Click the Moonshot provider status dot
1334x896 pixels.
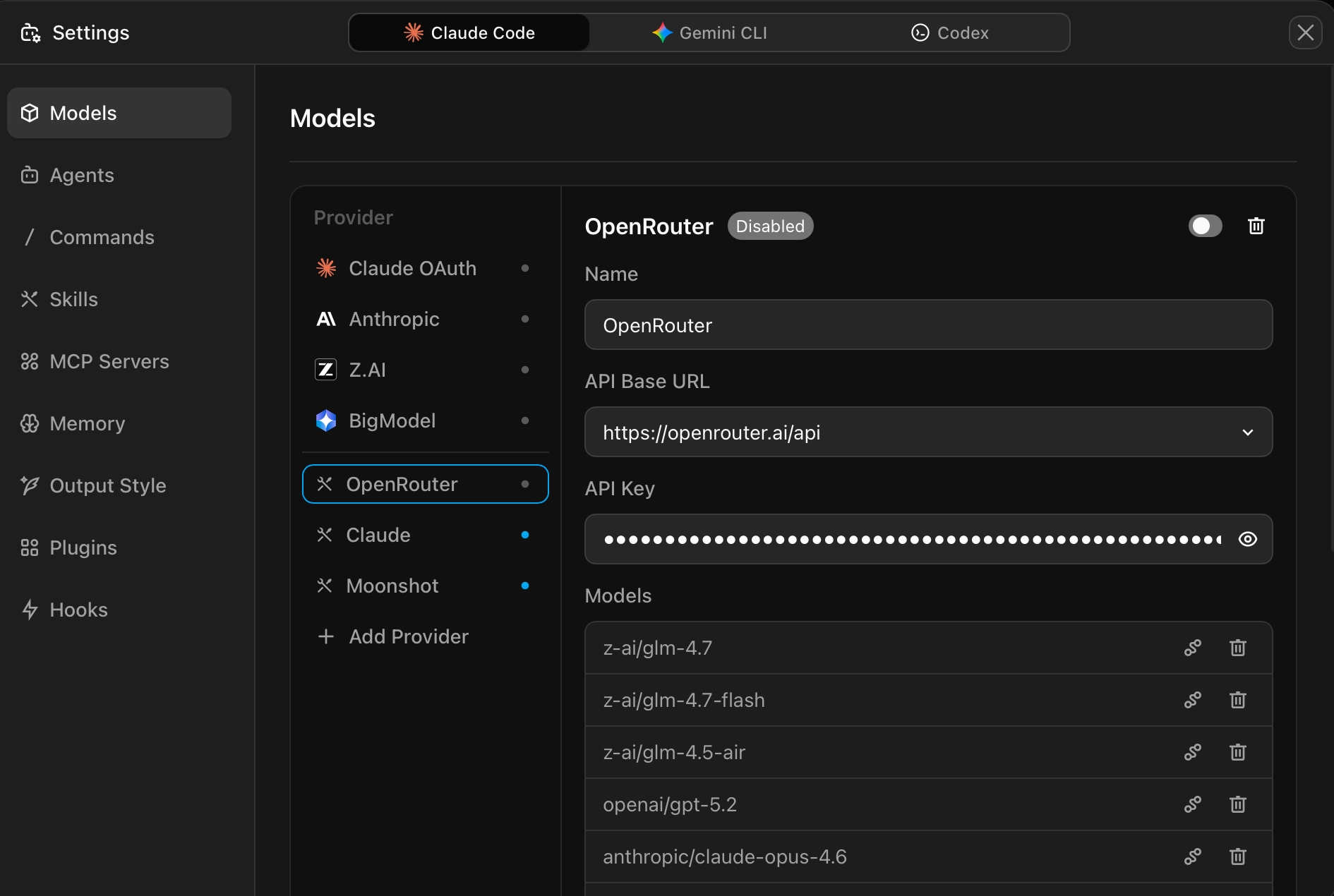point(524,586)
